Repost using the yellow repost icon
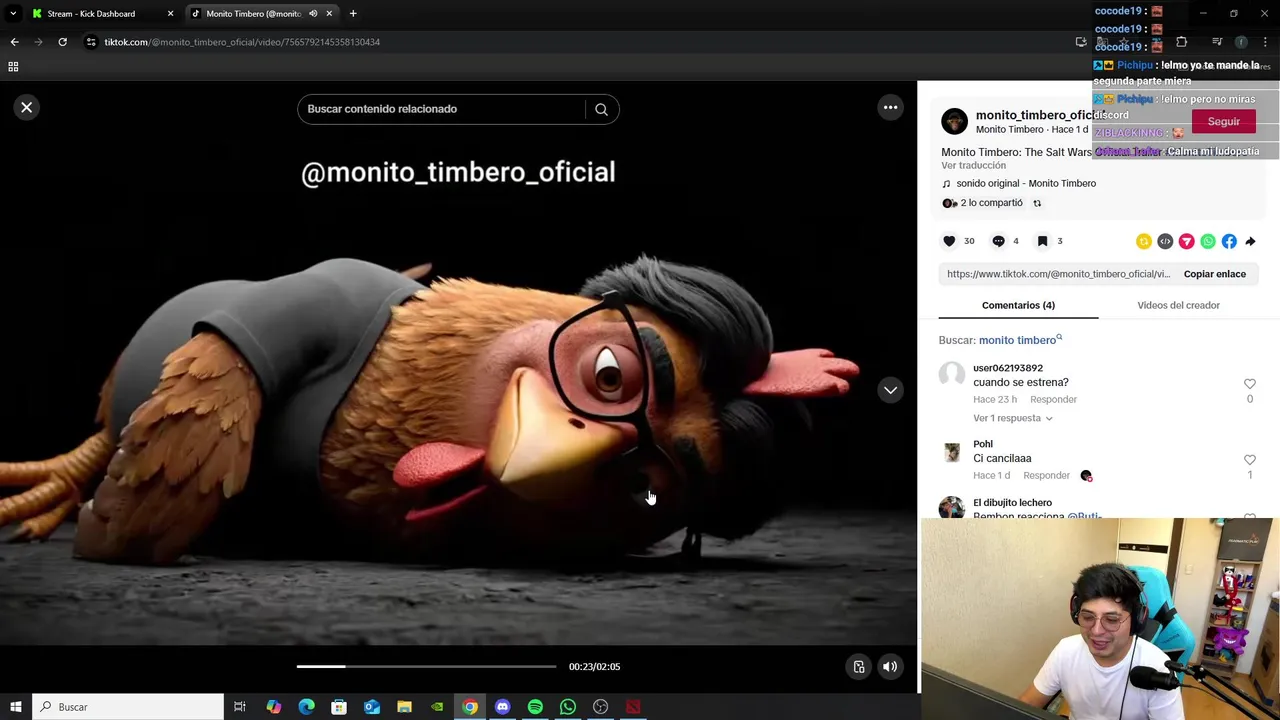Viewport: 1280px width, 720px height. coord(1143,241)
